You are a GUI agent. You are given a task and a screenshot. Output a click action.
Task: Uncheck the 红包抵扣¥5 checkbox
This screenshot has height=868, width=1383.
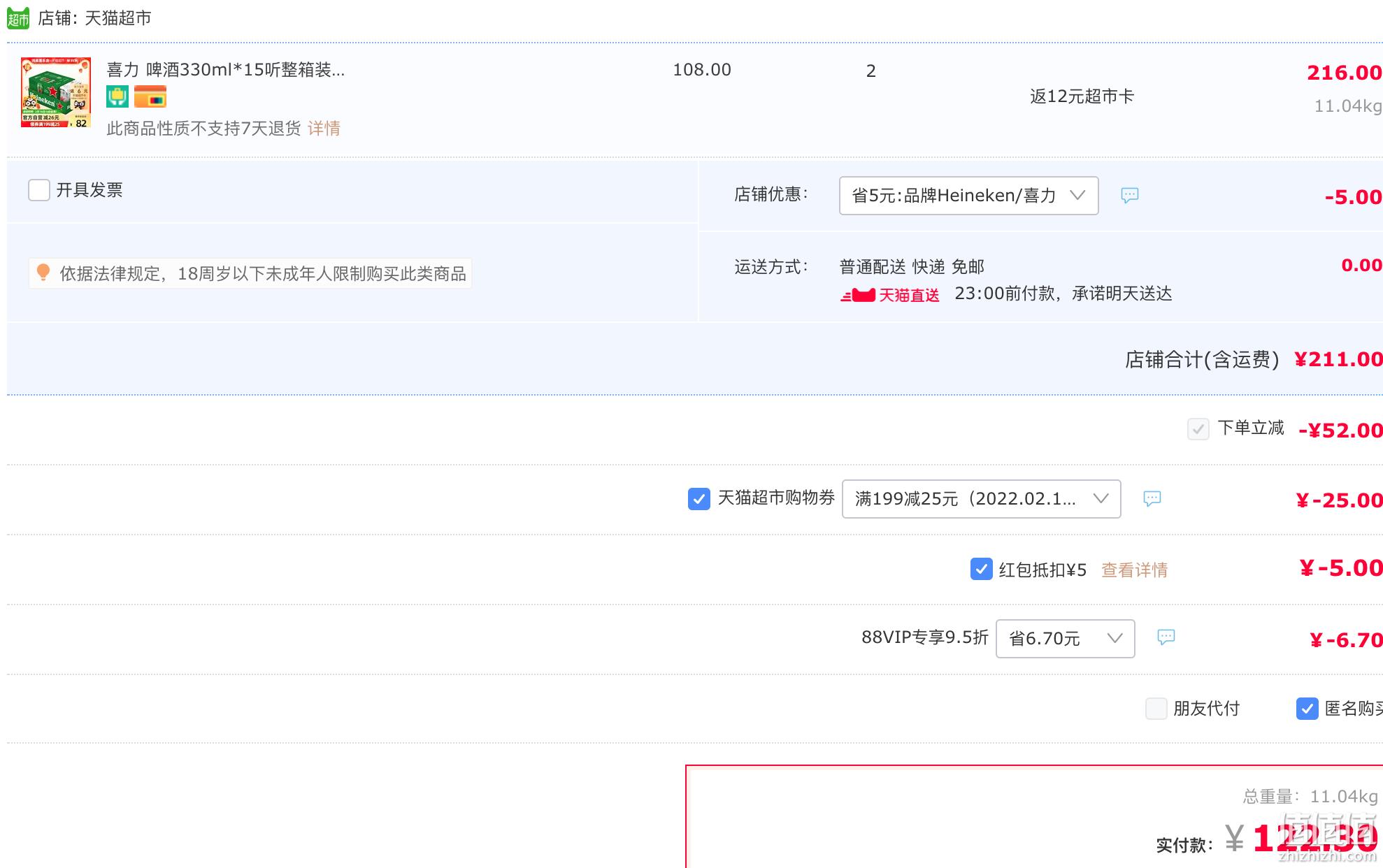click(x=982, y=569)
